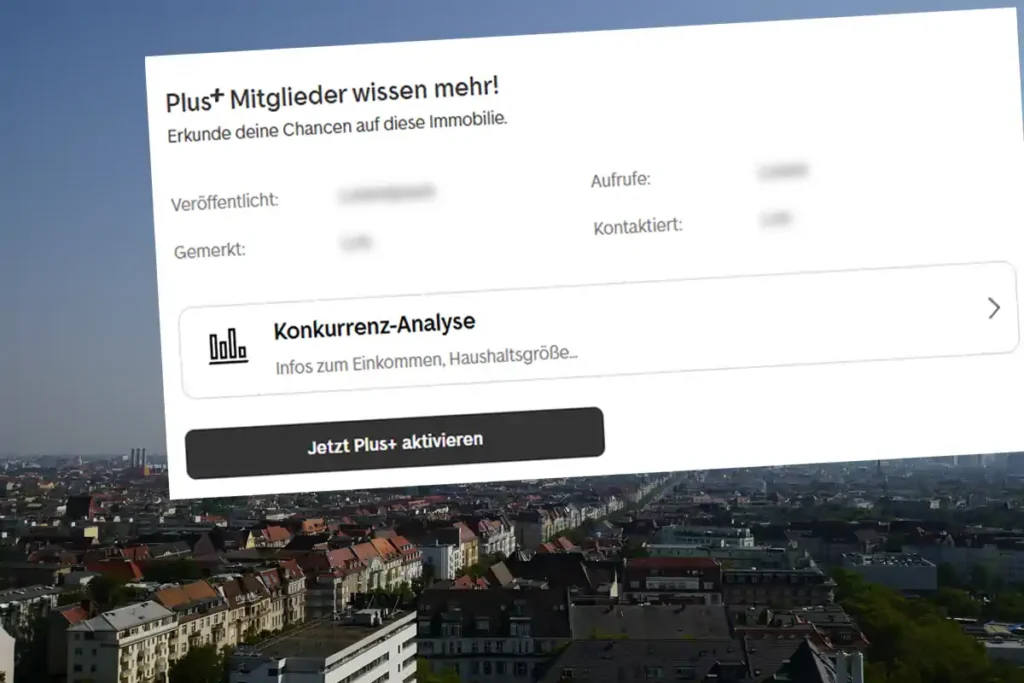The height and width of the screenshot is (683, 1024).
Task: Expand Konkurrenz-Analyse using the right chevron
Action: [993, 308]
